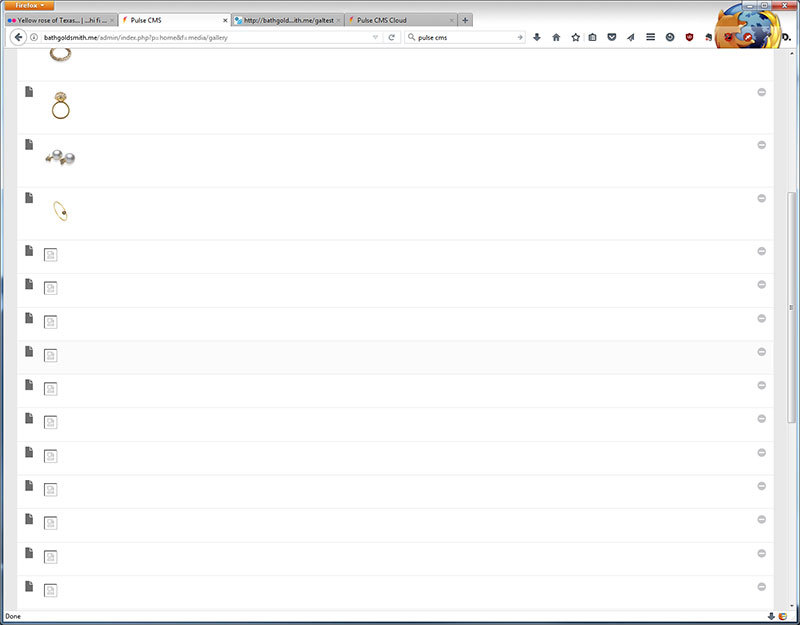Viewport: 800px width, 625px height.
Task: Show bookmarks list icon next to star
Action: [592, 37]
